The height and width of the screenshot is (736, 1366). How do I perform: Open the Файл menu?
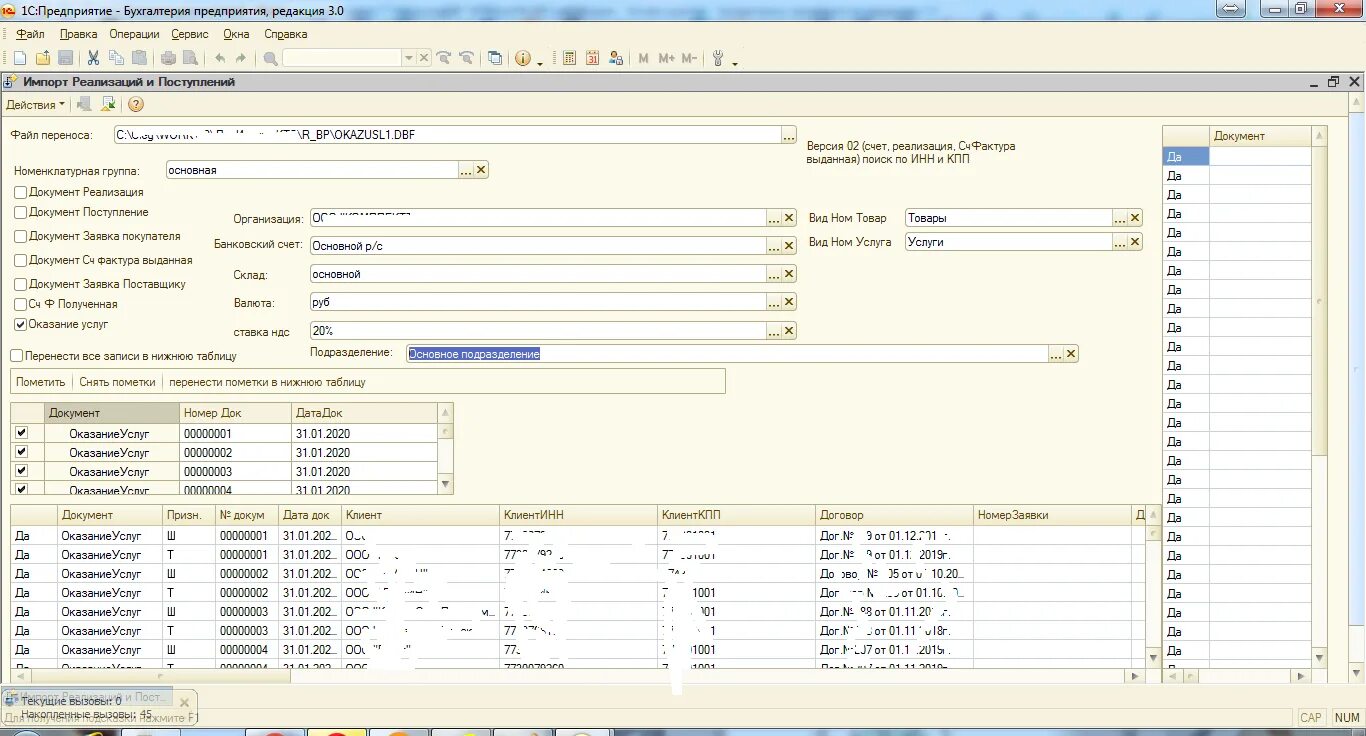click(31, 34)
